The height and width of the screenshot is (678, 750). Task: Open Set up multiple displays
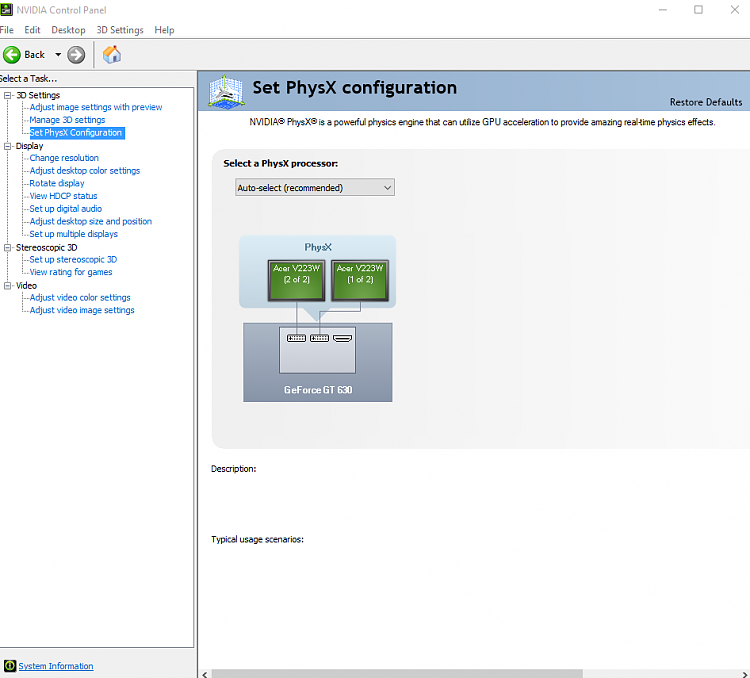[x=73, y=234]
